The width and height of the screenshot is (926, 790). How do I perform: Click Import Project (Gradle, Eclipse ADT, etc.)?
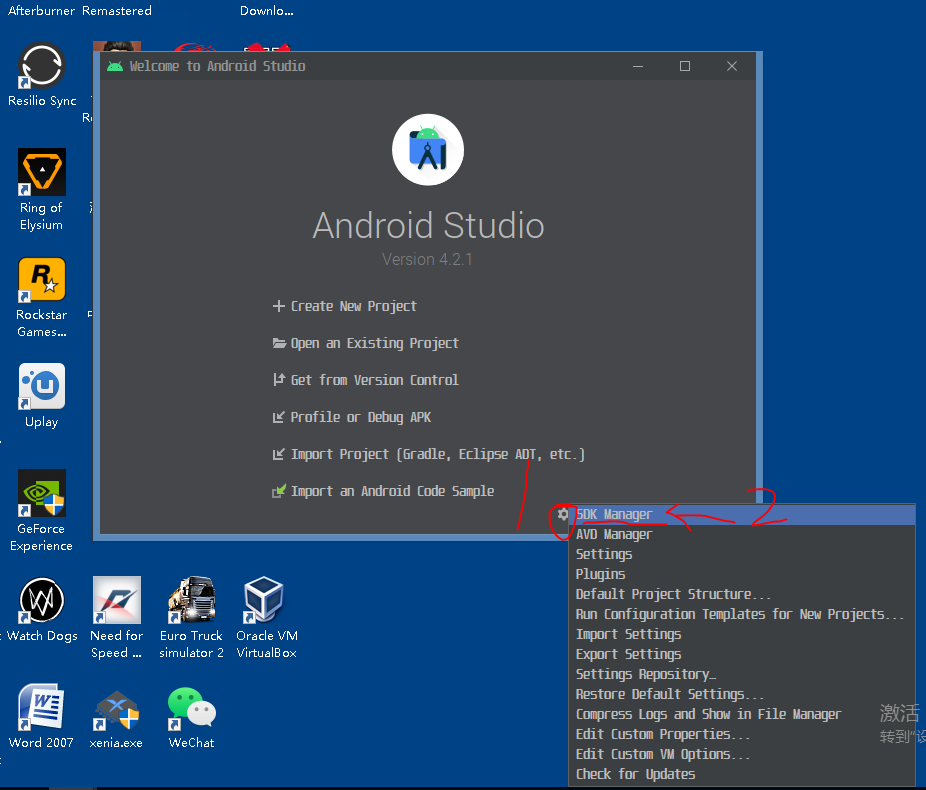click(428, 455)
